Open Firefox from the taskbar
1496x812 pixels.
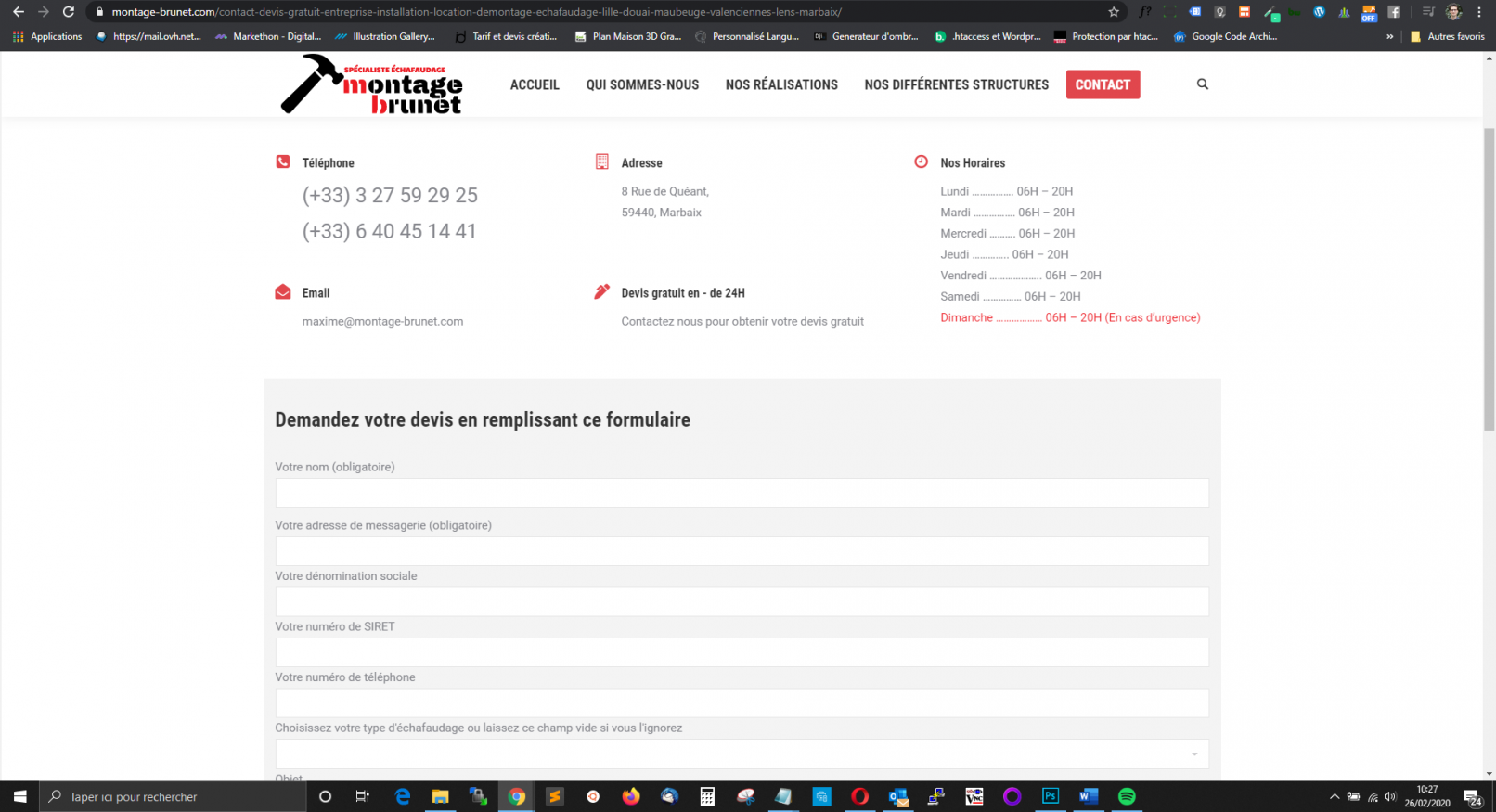tap(631, 796)
